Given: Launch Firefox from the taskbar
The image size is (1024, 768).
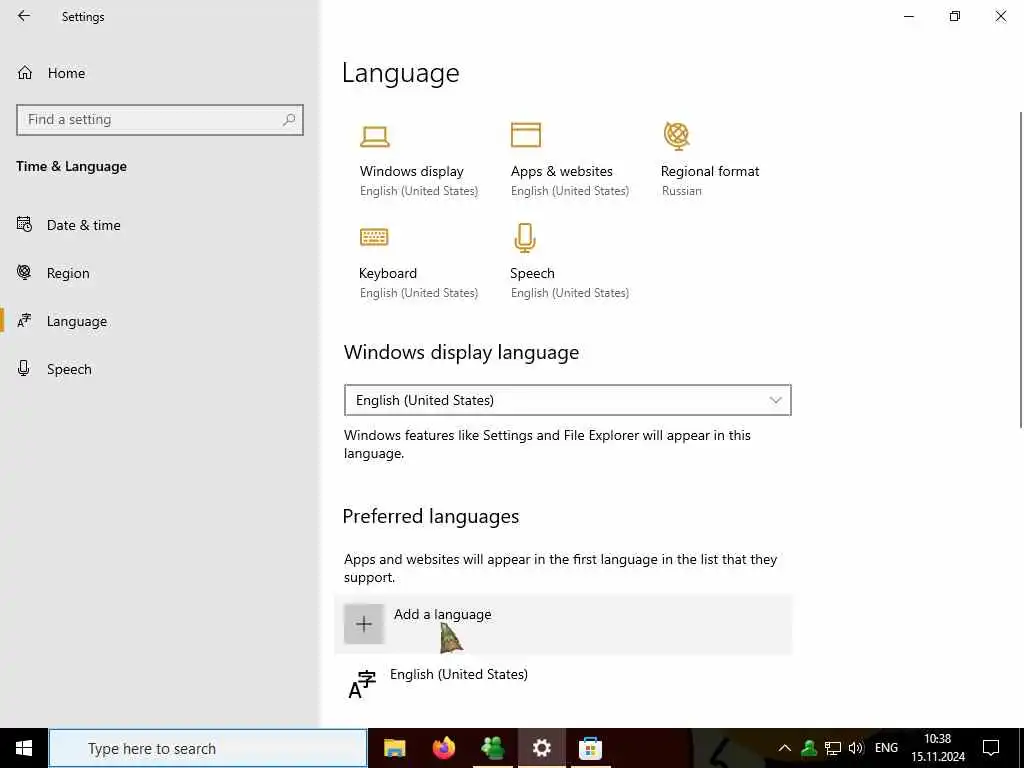Looking at the screenshot, I should (444, 748).
